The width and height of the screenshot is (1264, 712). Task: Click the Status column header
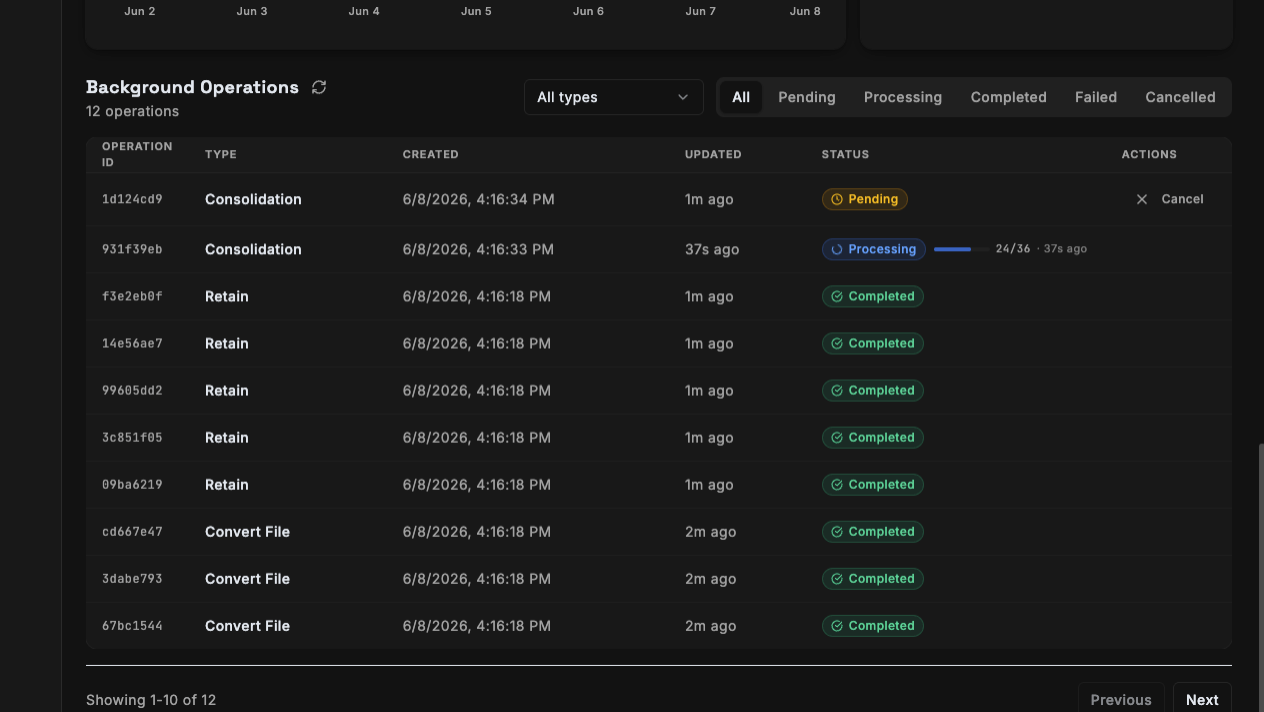(845, 154)
